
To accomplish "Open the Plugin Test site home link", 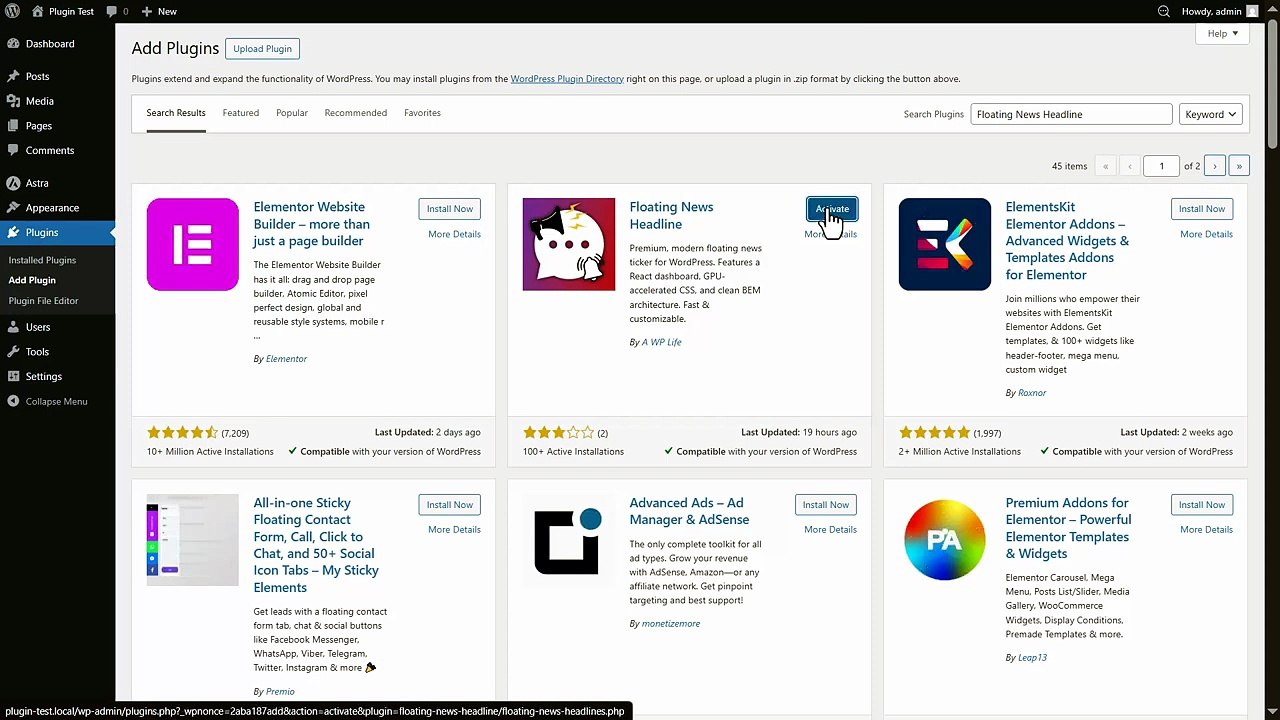I will 63,11.
